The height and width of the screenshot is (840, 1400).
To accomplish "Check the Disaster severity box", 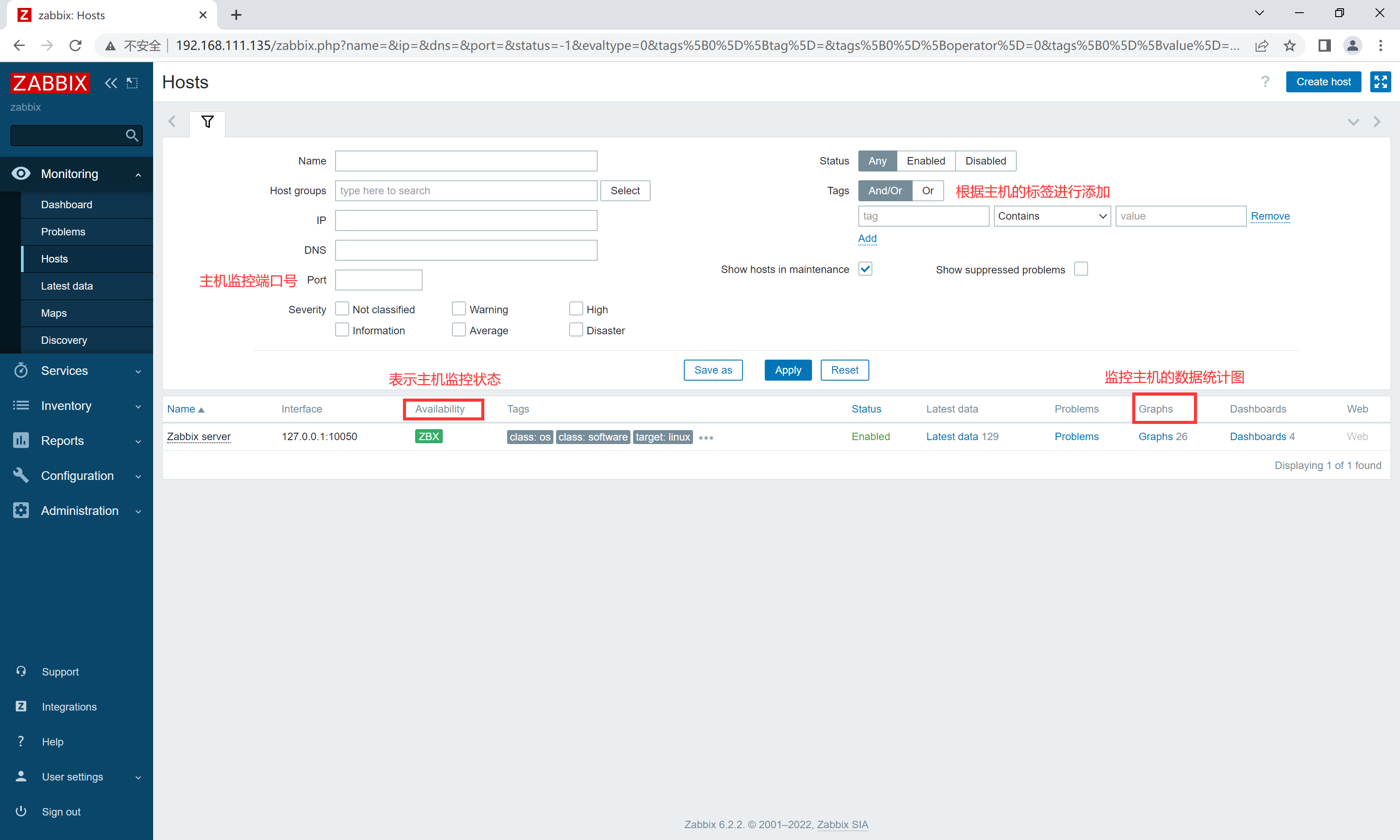I will point(576,329).
